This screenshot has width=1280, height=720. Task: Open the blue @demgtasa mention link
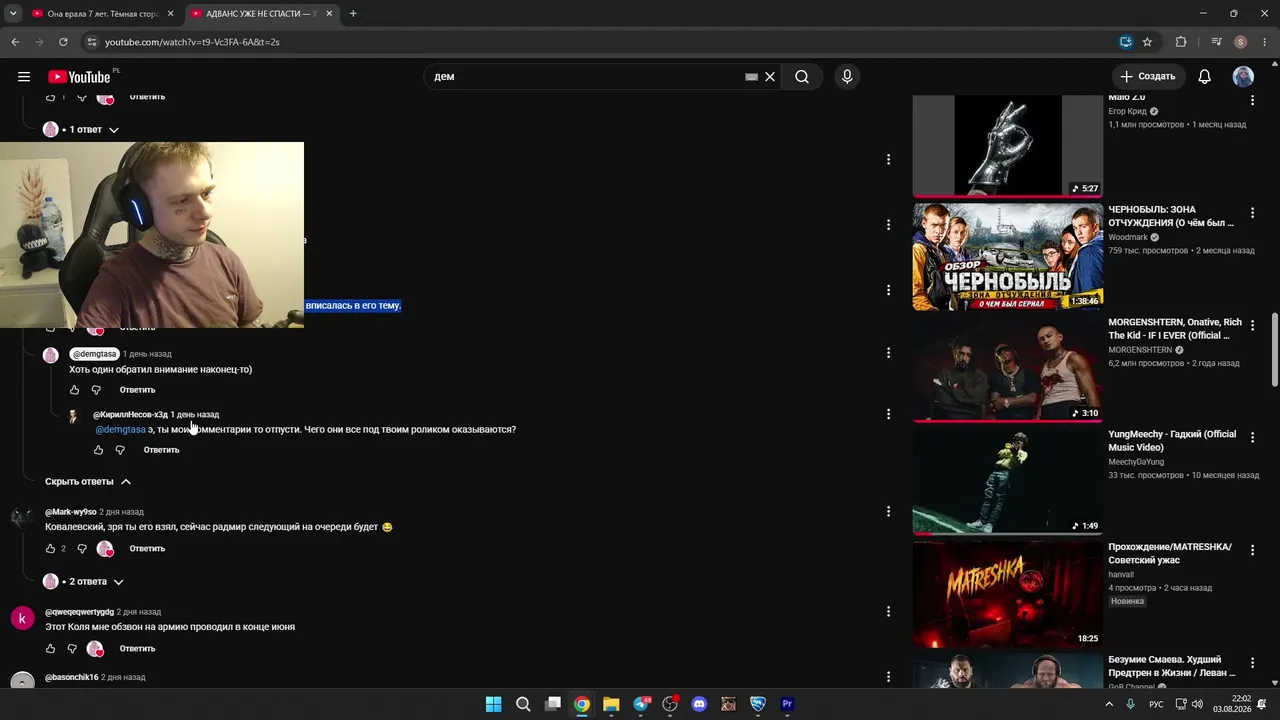[x=121, y=430]
